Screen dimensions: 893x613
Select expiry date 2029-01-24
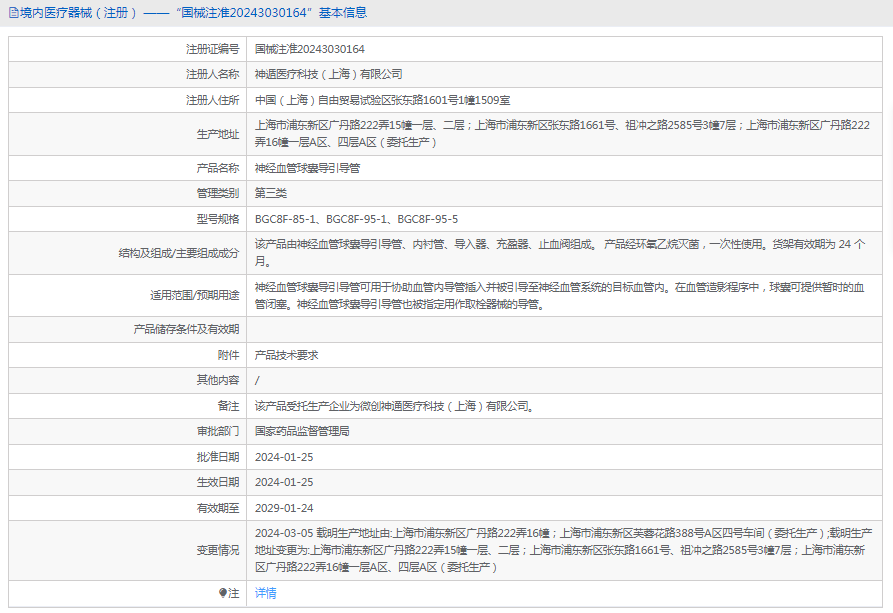click(284, 508)
